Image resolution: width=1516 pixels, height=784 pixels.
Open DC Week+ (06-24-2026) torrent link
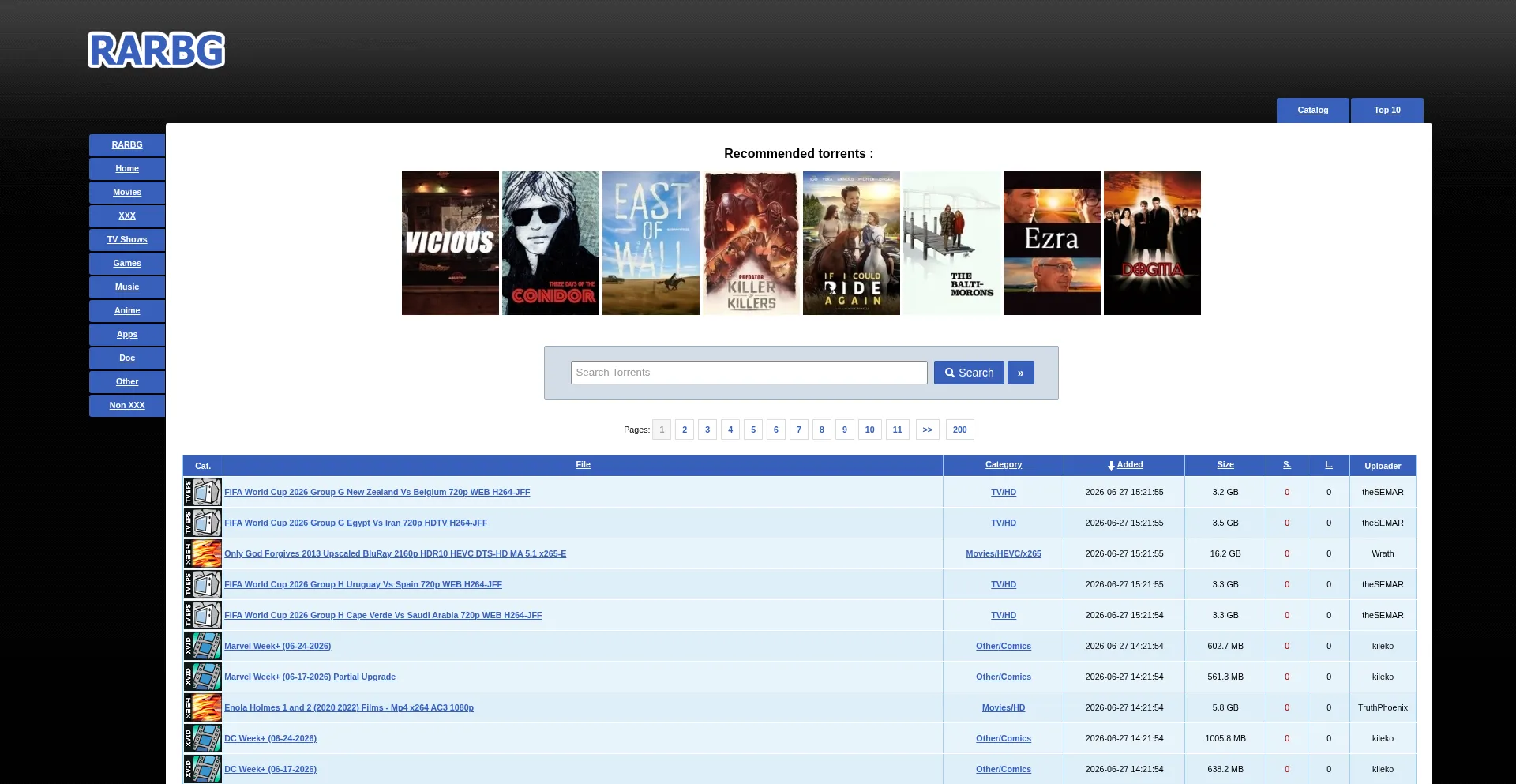tap(271, 738)
